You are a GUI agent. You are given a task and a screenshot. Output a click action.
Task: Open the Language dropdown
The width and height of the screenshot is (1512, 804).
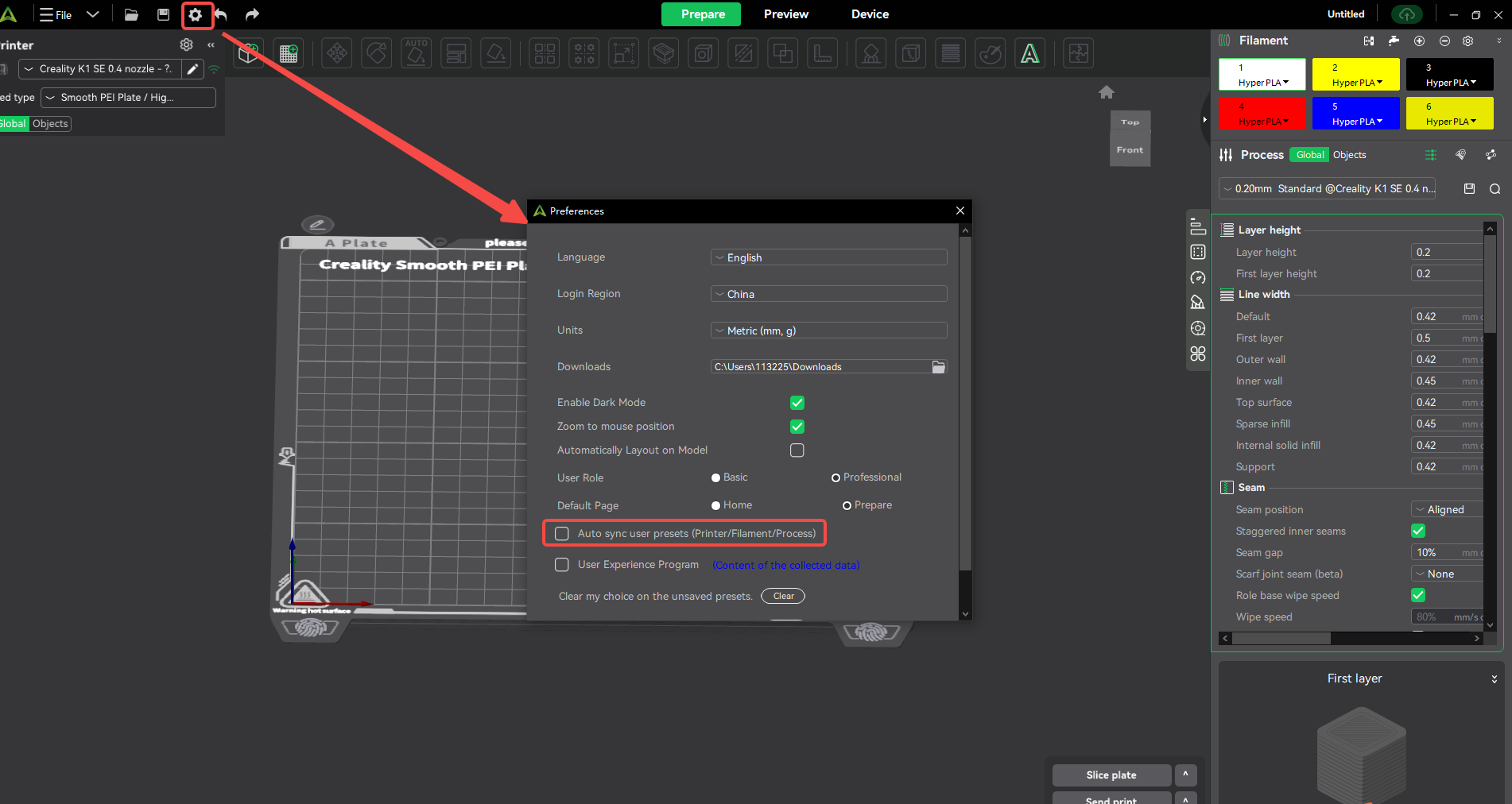pos(828,257)
